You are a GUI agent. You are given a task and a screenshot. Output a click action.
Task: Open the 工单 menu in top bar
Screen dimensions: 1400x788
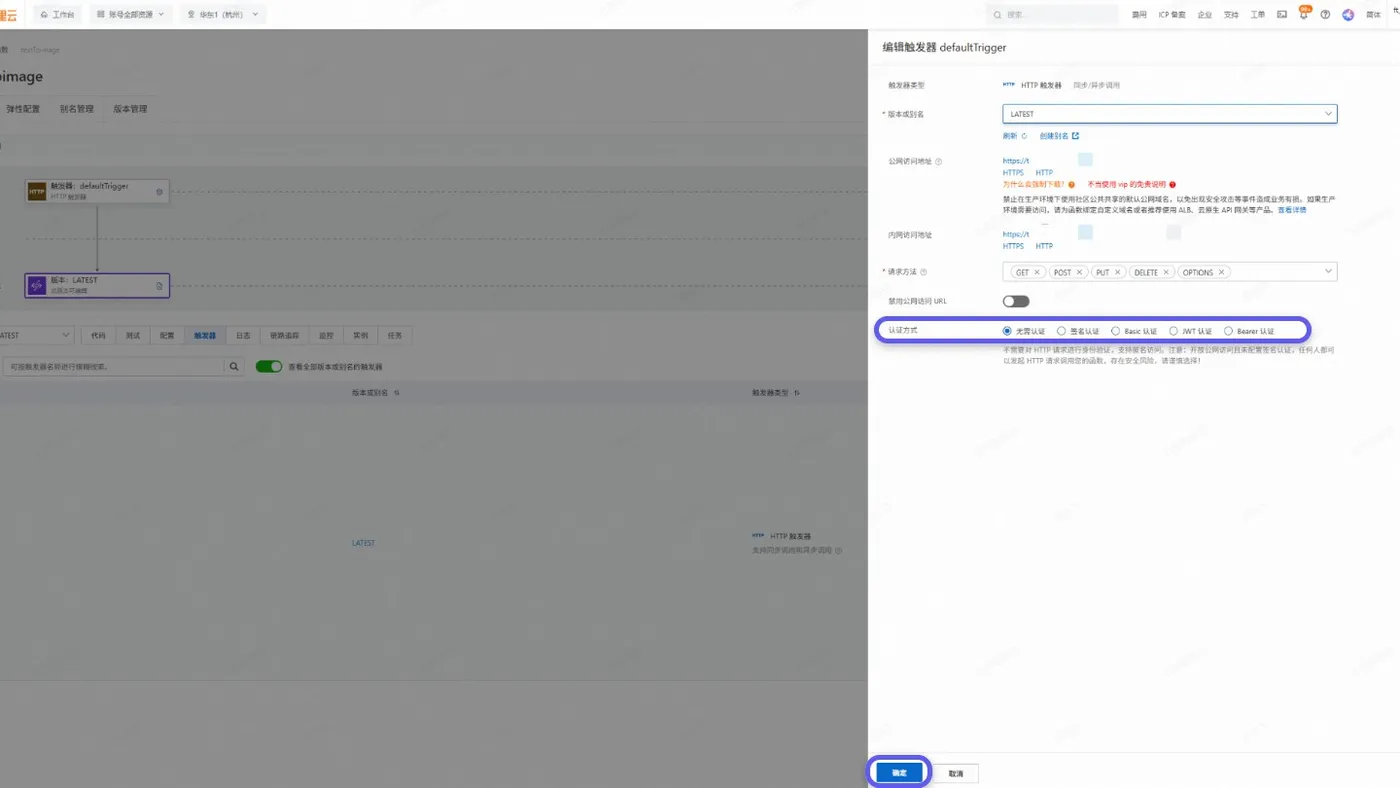[x=1258, y=15]
